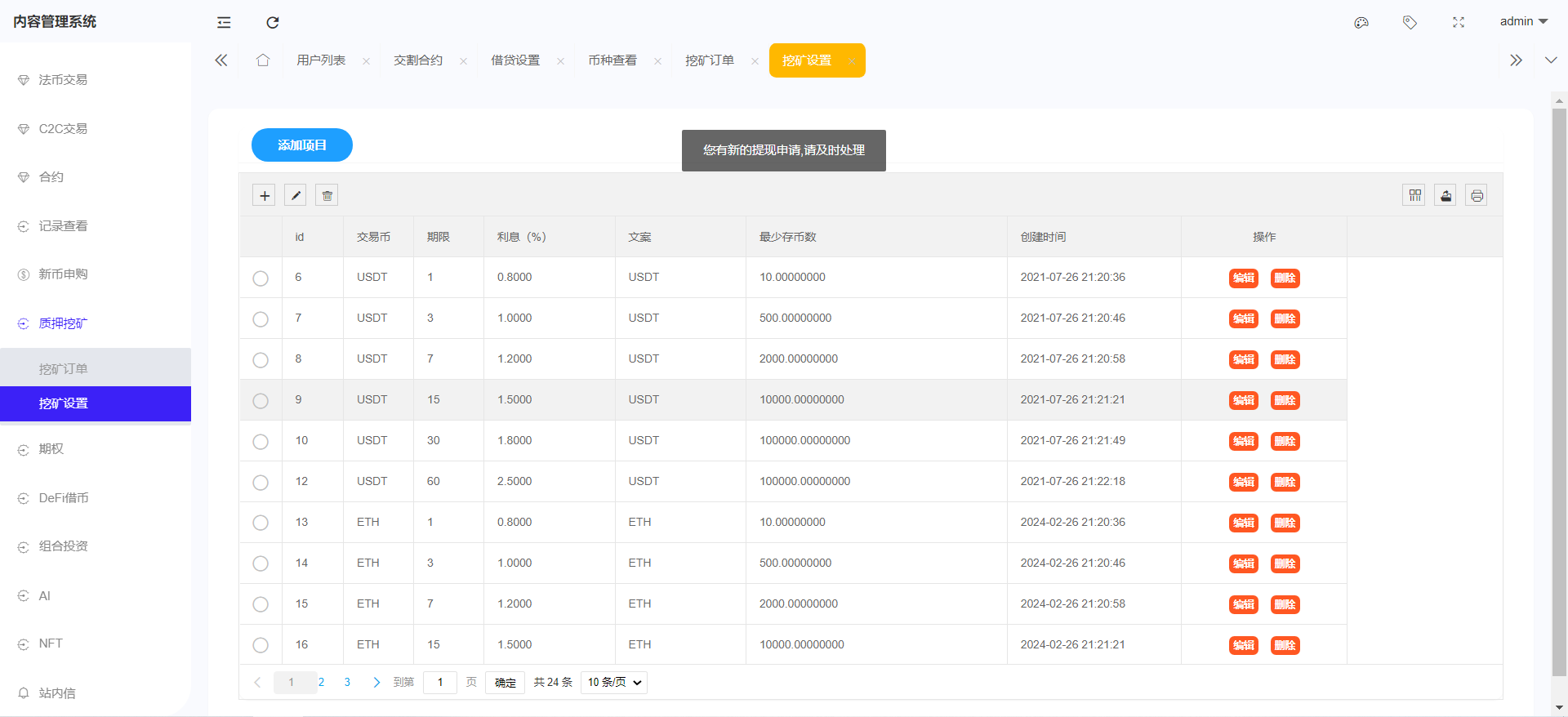Viewport: 1568px width, 717px height.
Task: Select the radio button for row id 6
Action: coord(261,278)
